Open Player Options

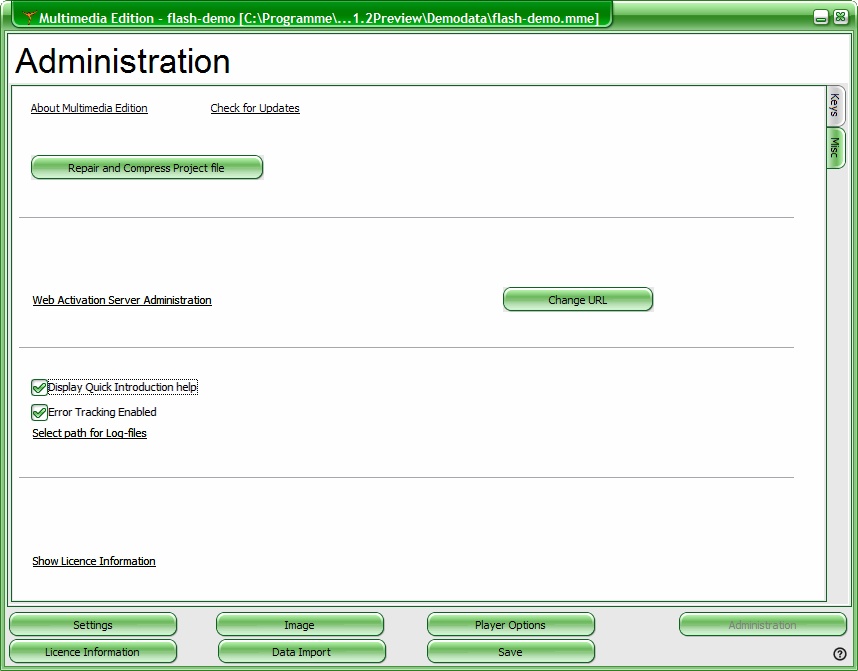click(x=510, y=624)
